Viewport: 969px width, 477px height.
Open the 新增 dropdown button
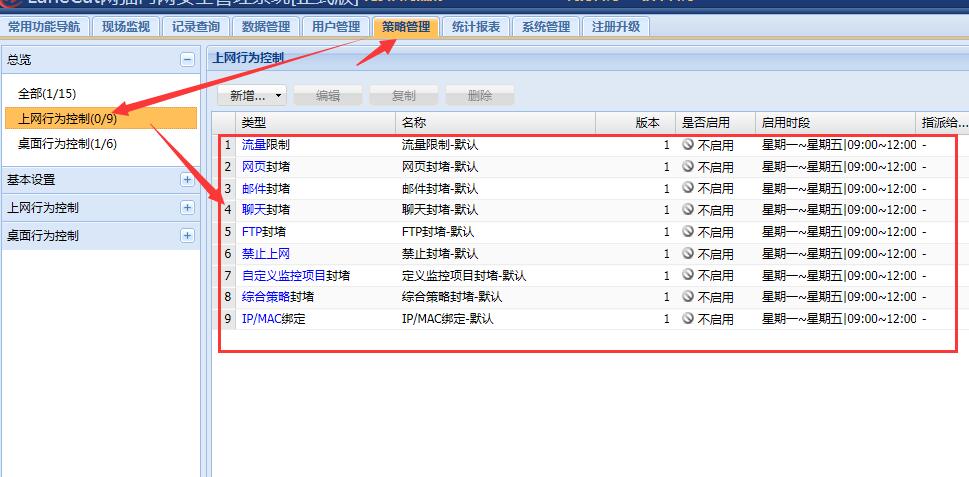(x=252, y=96)
